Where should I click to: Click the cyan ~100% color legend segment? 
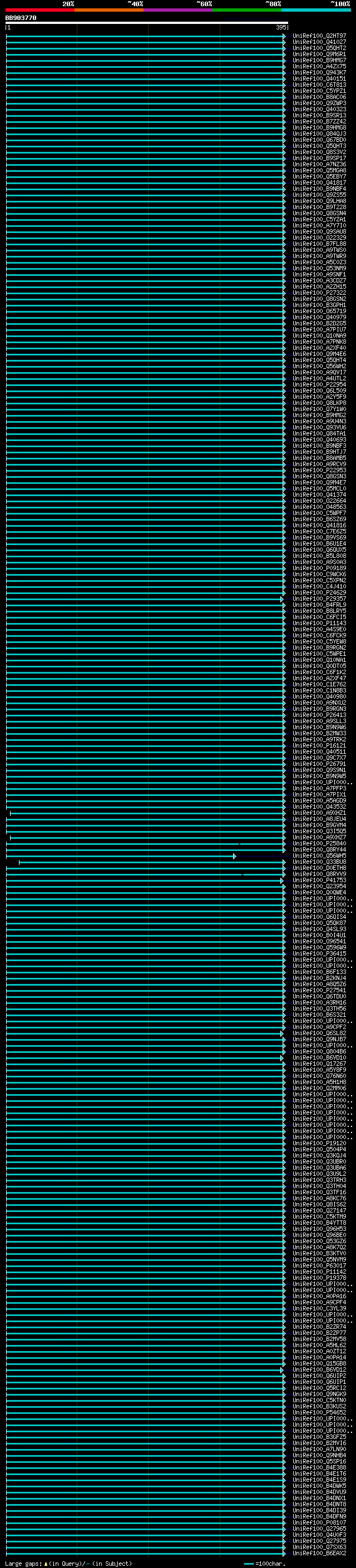(x=316, y=10)
